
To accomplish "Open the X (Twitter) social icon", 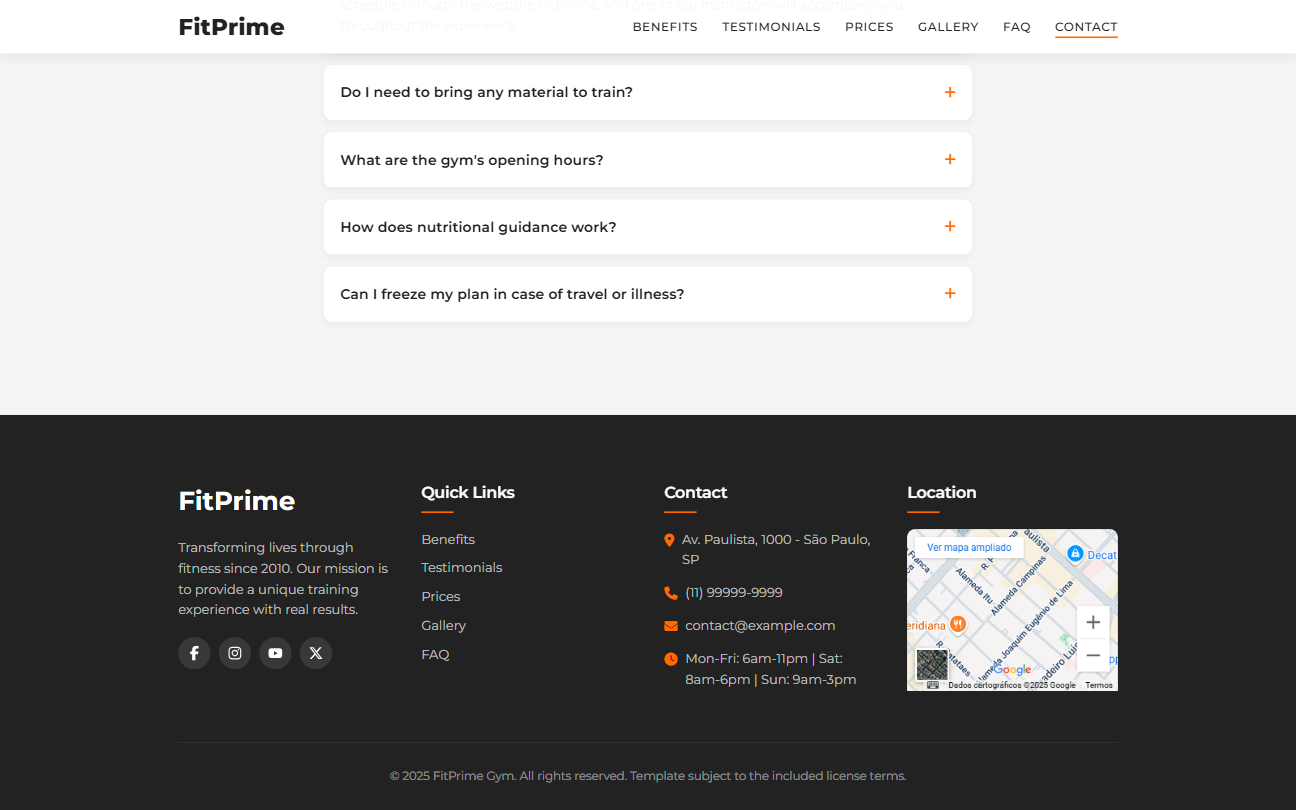I will [x=316, y=653].
